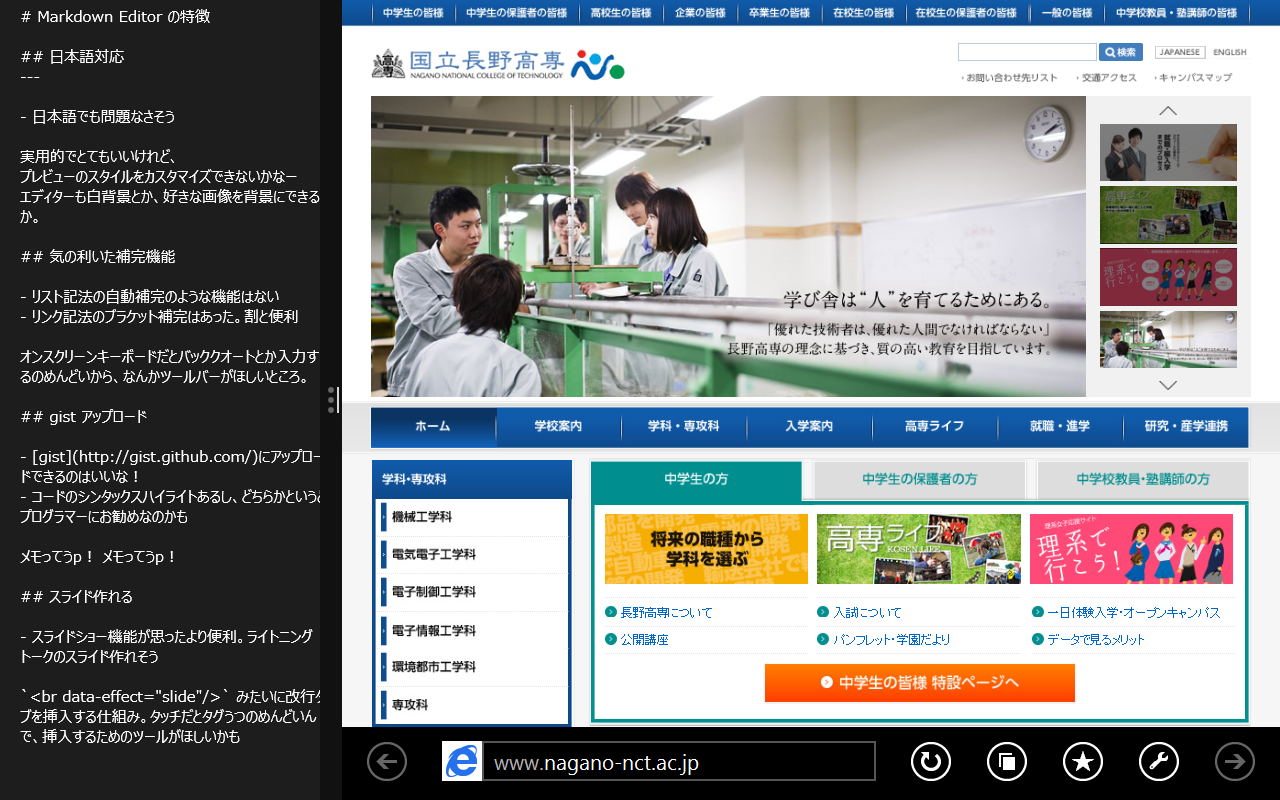The image size is (1280, 800).
Task: Open the 入学案内 navigation menu
Action: click(x=809, y=426)
